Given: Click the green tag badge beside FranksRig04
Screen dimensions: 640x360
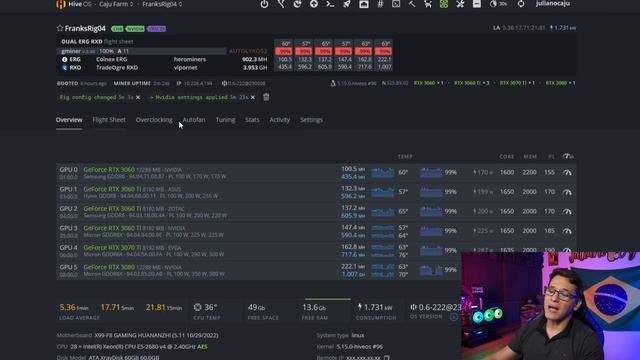Looking at the screenshot, I should point(117,29).
